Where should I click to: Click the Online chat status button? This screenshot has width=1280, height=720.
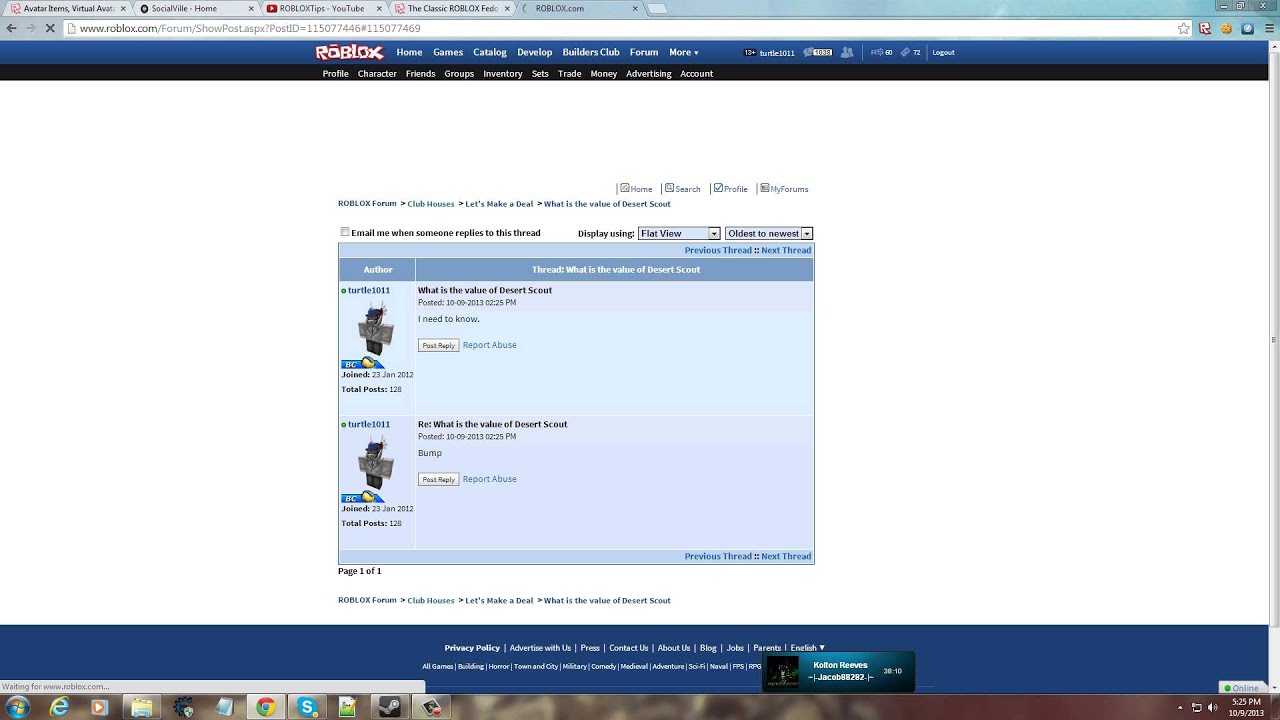coord(1241,688)
